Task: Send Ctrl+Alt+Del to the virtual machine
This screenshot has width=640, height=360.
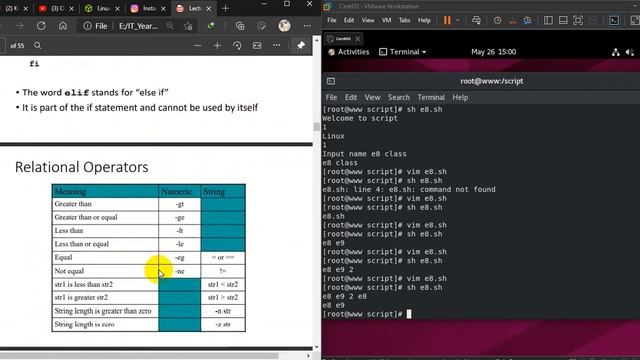Action: point(476,20)
